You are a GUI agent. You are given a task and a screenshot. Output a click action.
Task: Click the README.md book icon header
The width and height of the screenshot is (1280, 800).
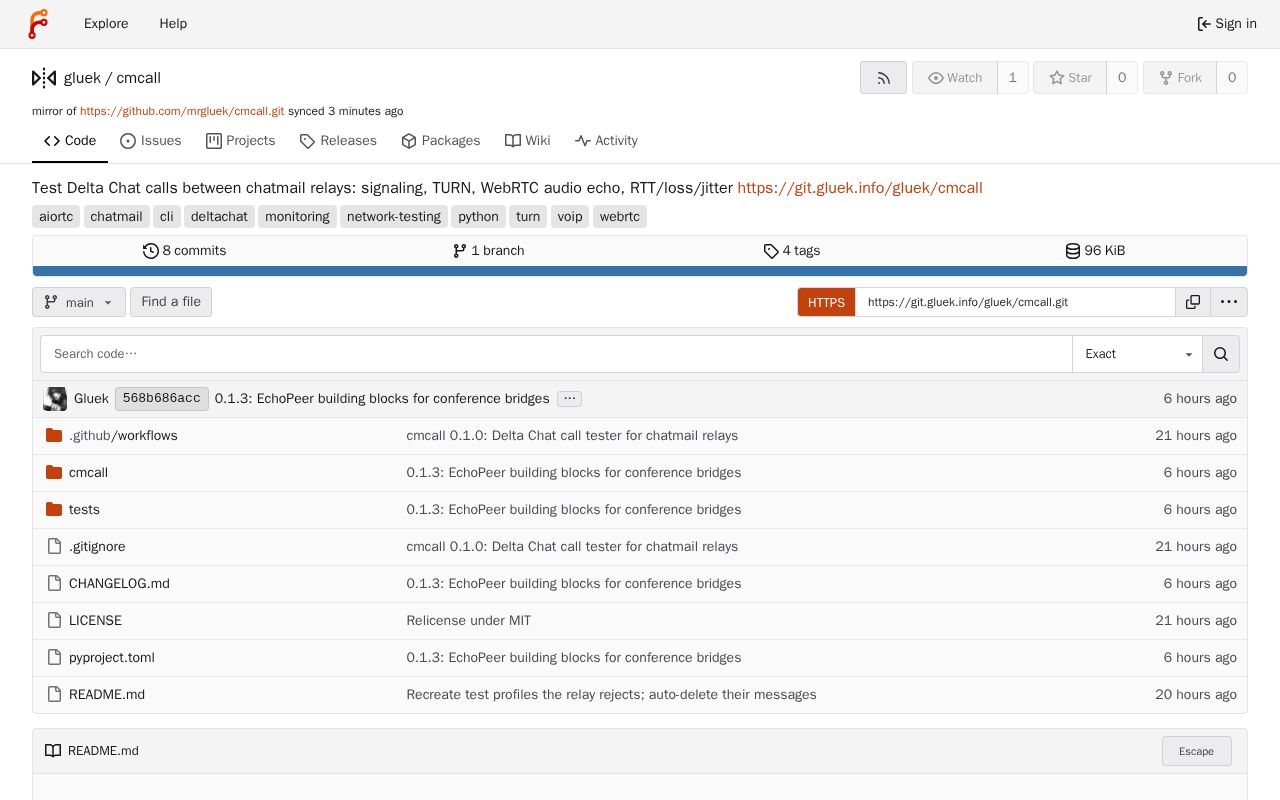click(x=53, y=751)
